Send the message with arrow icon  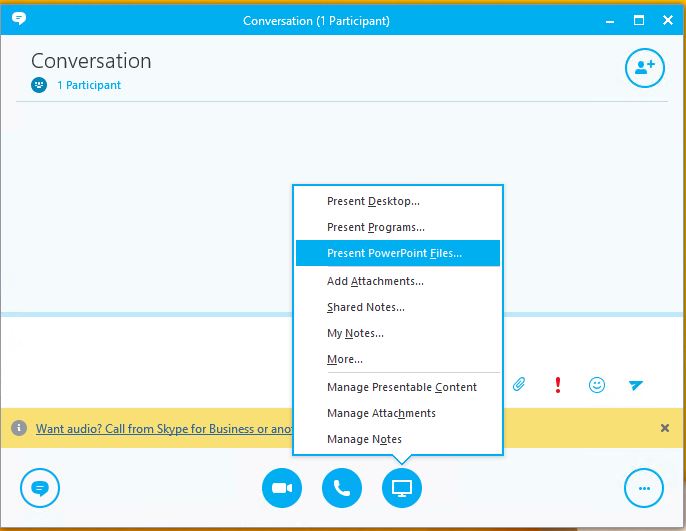635,385
